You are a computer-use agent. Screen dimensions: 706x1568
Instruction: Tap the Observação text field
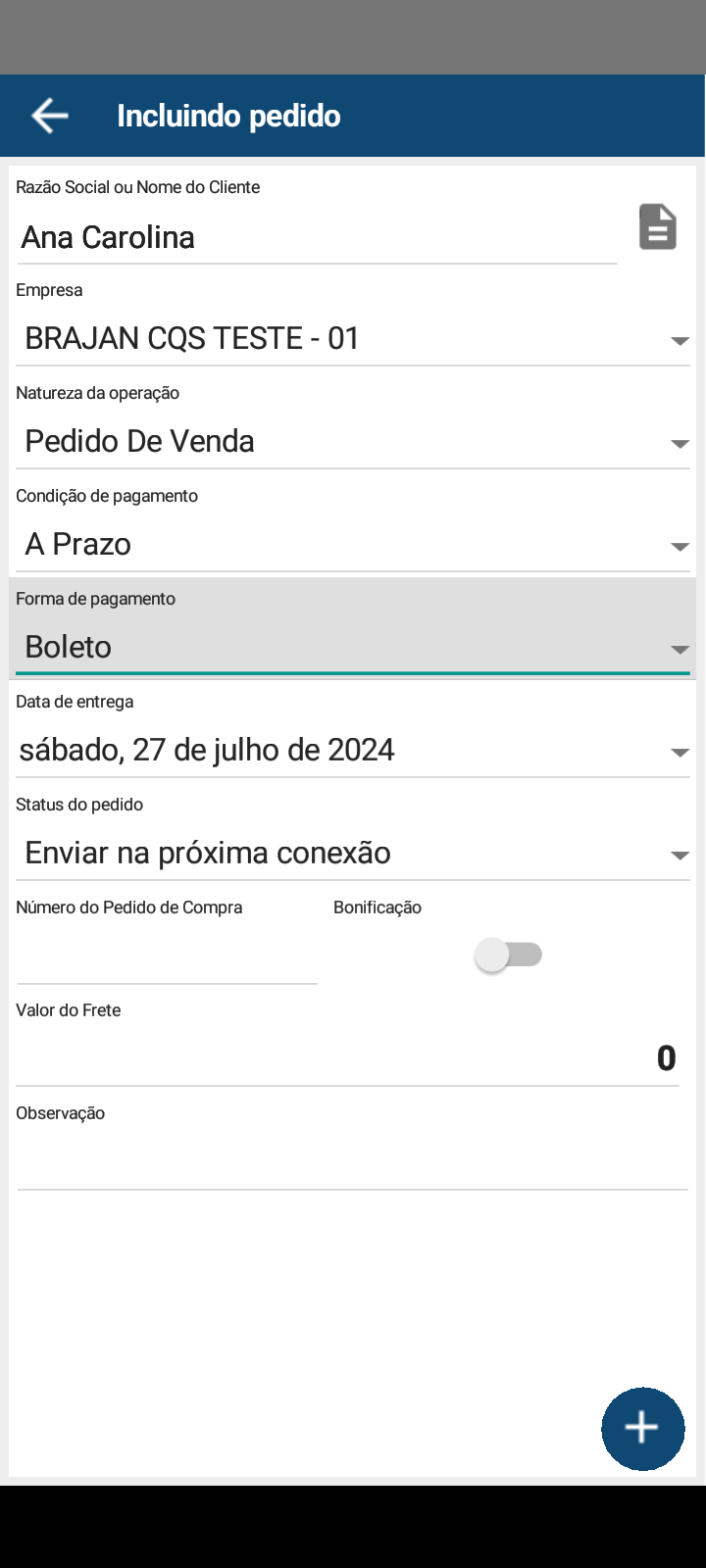(x=353, y=1162)
